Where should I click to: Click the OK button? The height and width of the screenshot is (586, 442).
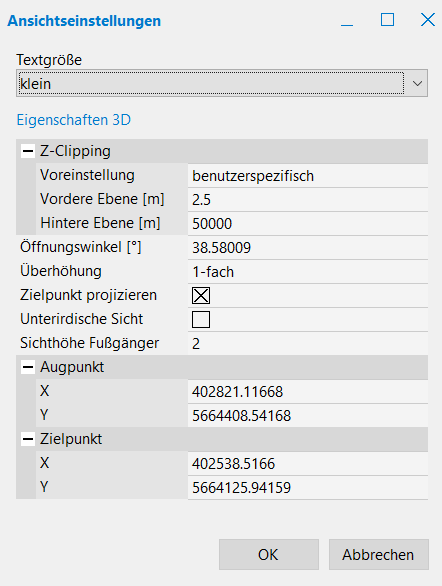(269, 555)
